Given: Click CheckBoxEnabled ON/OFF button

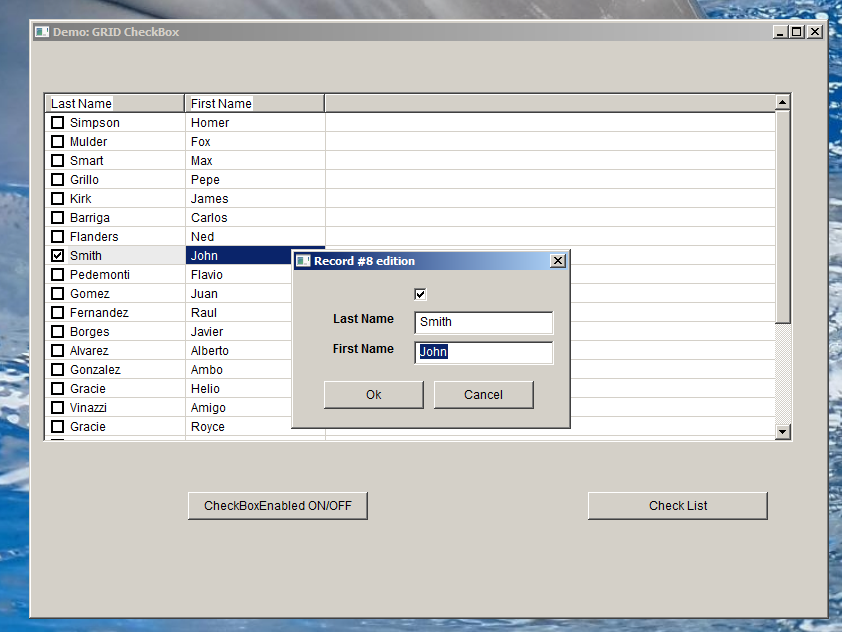Looking at the screenshot, I should pyautogui.click(x=277, y=506).
